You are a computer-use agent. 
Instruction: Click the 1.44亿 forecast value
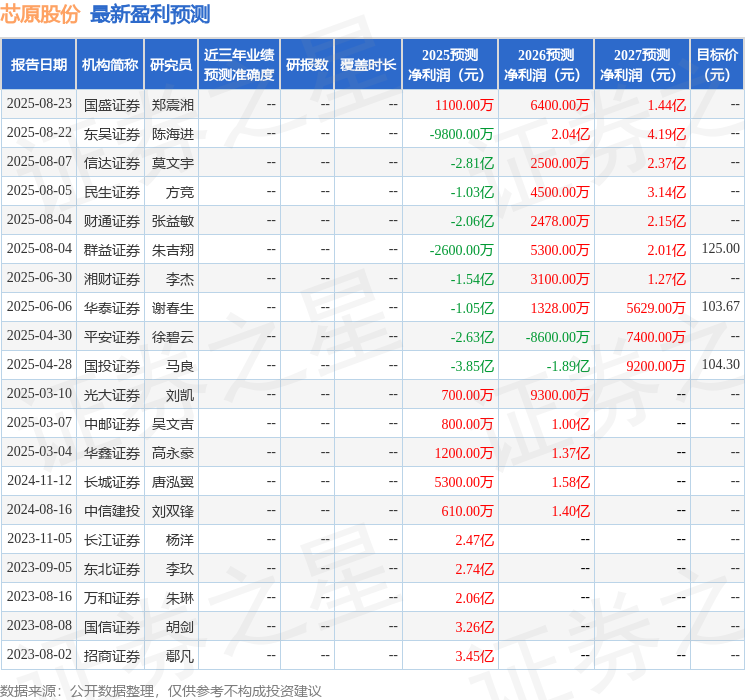click(x=666, y=105)
